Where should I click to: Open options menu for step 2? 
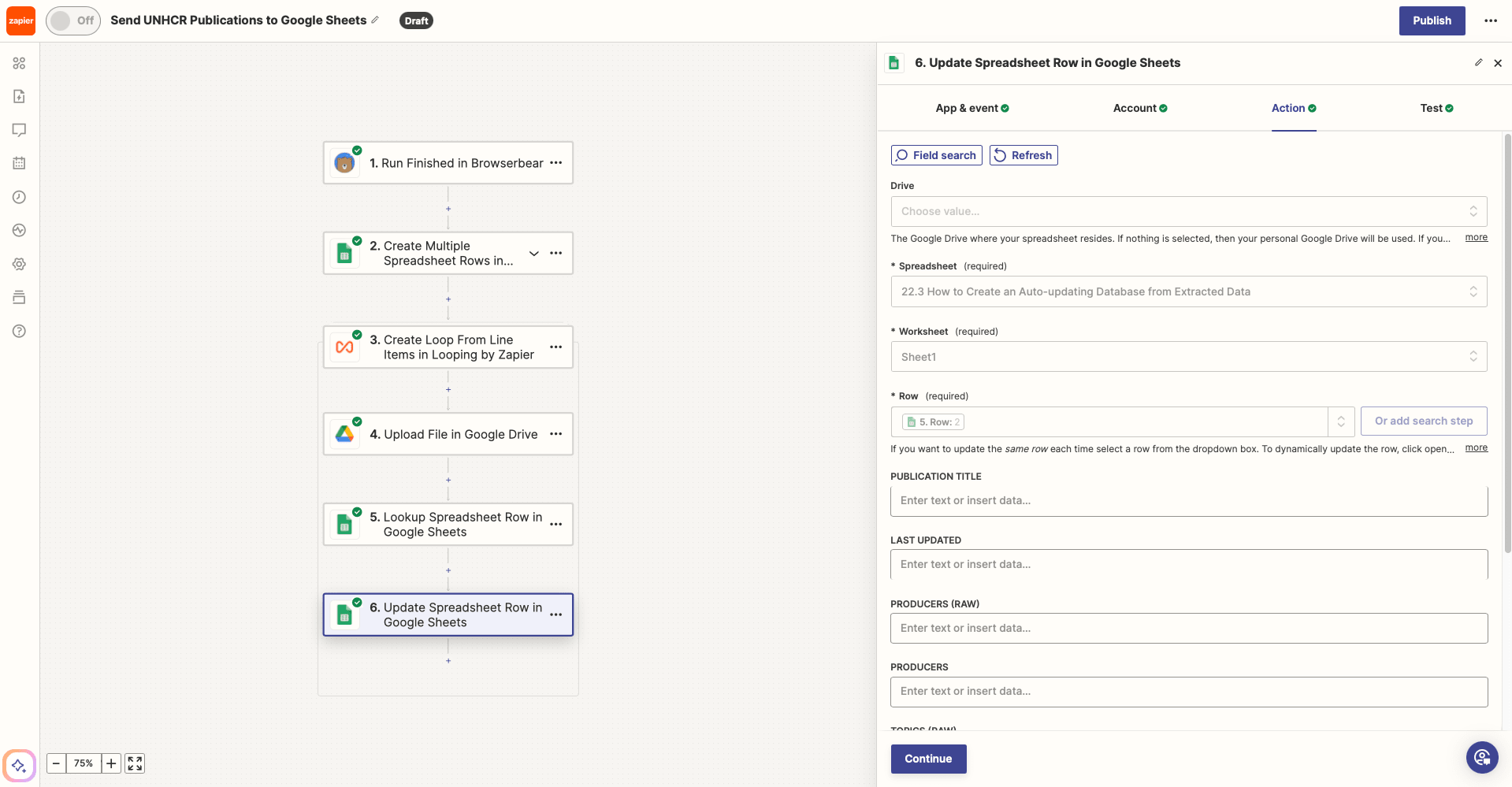click(556, 253)
